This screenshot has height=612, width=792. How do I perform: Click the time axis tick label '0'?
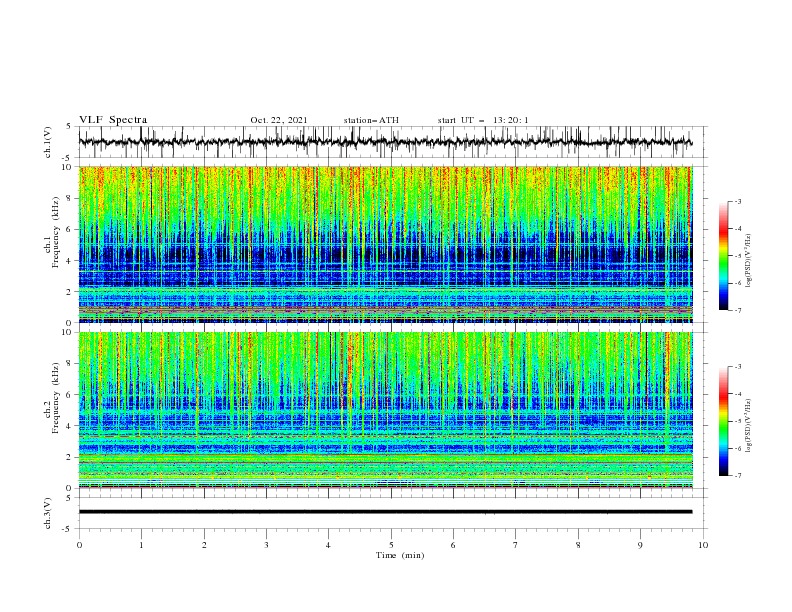(79, 545)
